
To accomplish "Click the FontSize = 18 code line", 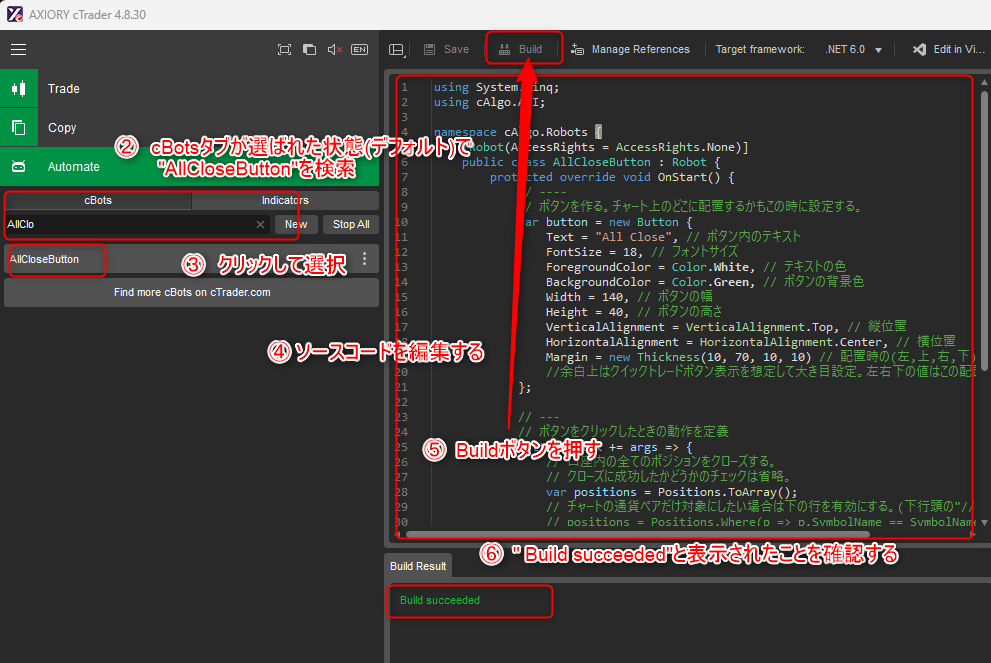I will 641,252.
